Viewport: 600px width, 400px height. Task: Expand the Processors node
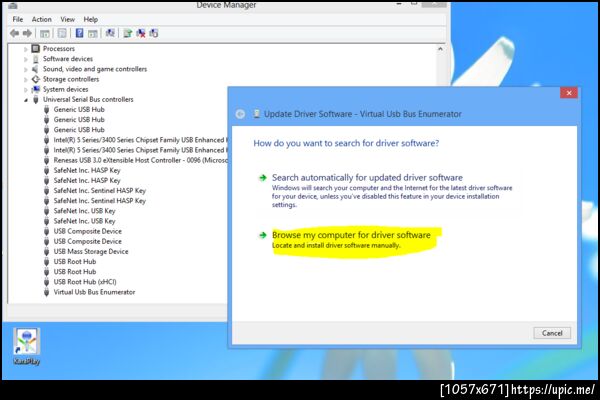tap(26, 49)
